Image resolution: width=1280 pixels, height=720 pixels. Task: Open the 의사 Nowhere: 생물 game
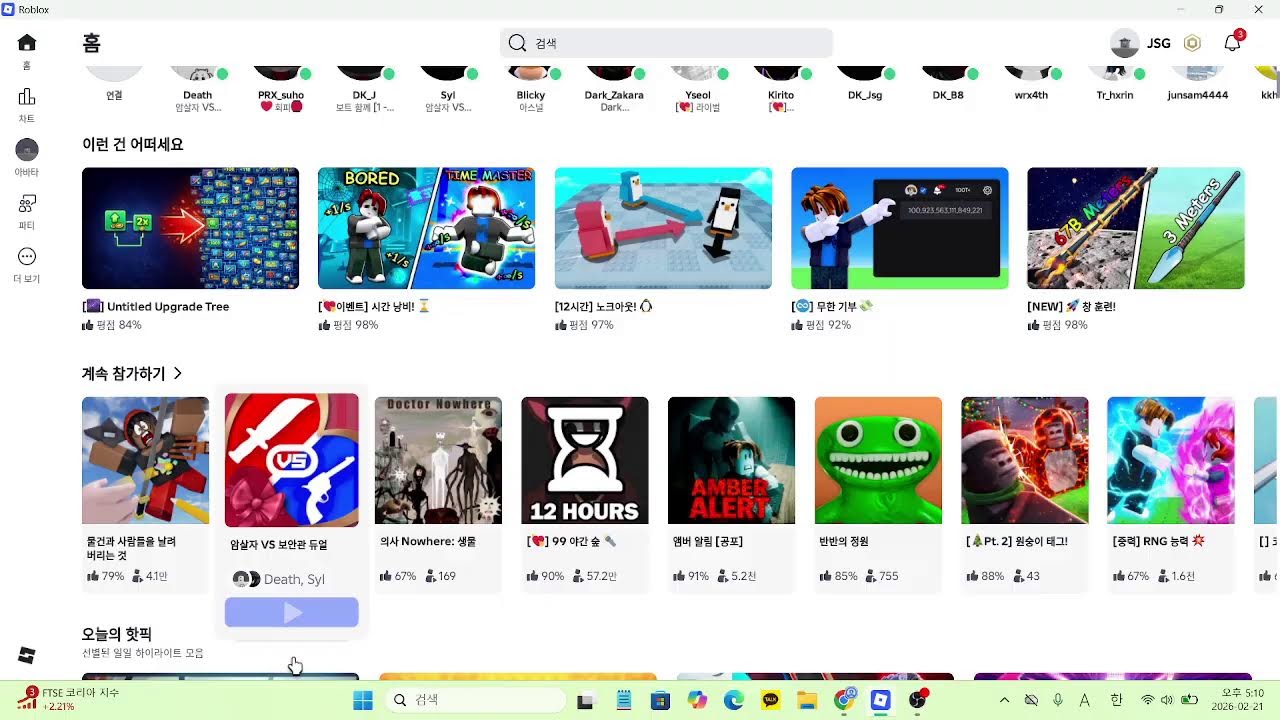(x=438, y=460)
